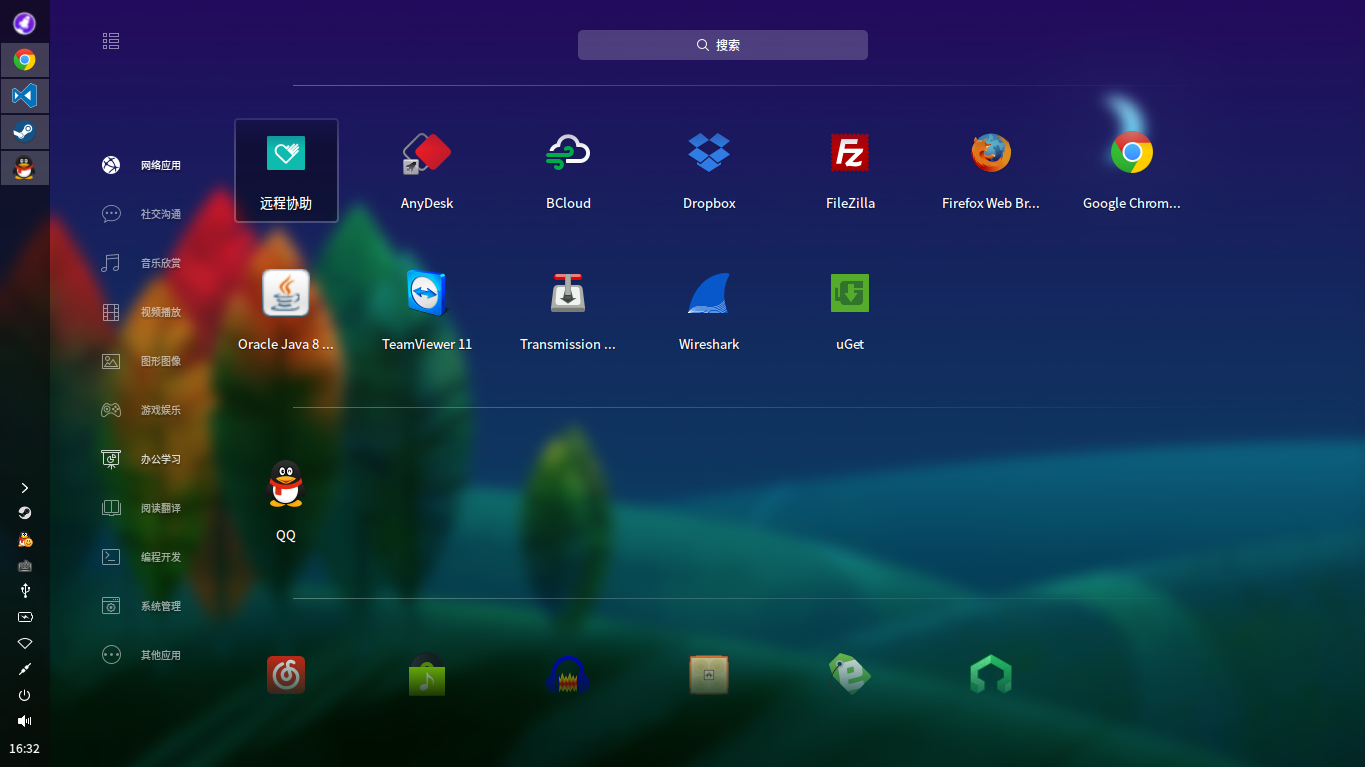
Task: Launch the 远程协助 remote assistance app
Action: pyautogui.click(x=286, y=170)
